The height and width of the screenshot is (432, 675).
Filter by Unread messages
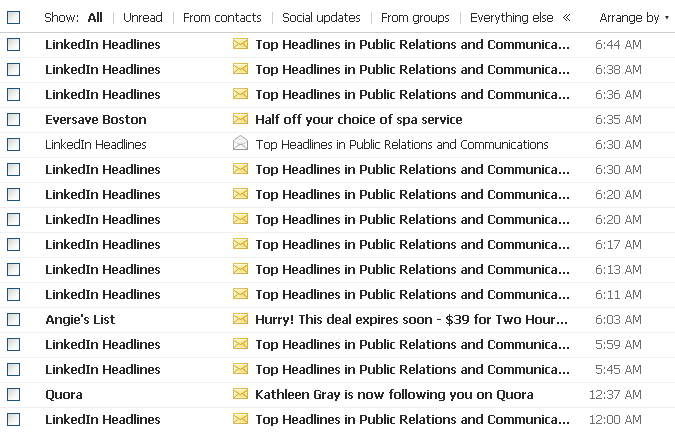pos(142,18)
